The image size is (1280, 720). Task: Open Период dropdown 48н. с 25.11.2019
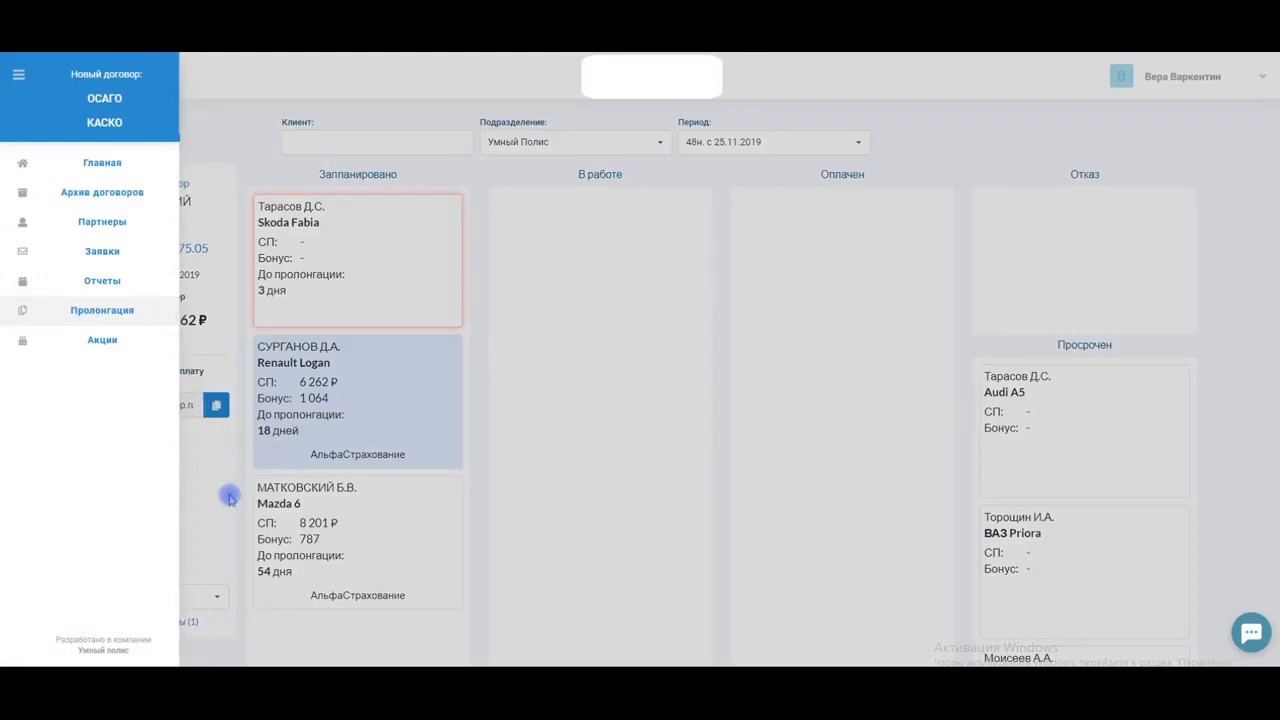(x=773, y=142)
